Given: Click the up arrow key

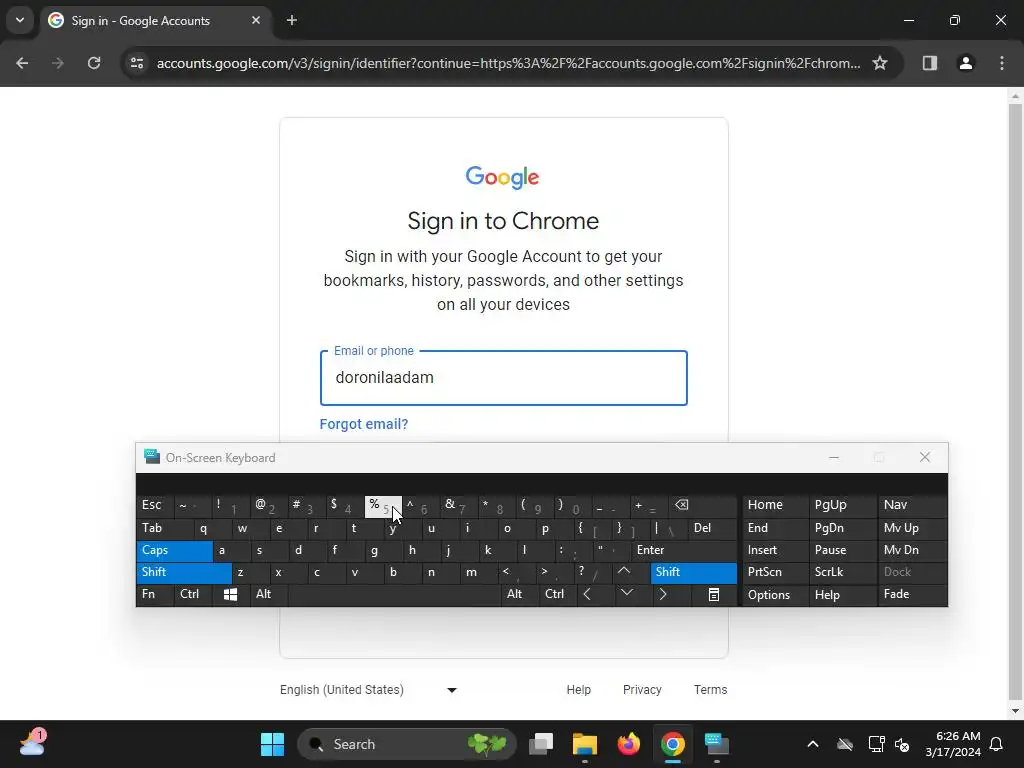Looking at the screenshot, I should [x=632, y=573].
